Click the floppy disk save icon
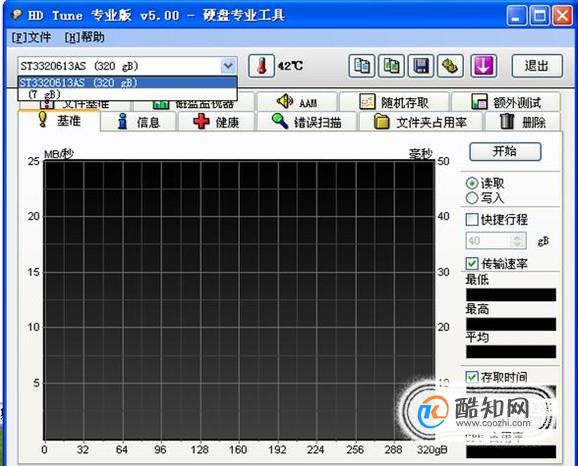Image resolution: width=578 pixels, height=466 pixels. coord(421,66)
